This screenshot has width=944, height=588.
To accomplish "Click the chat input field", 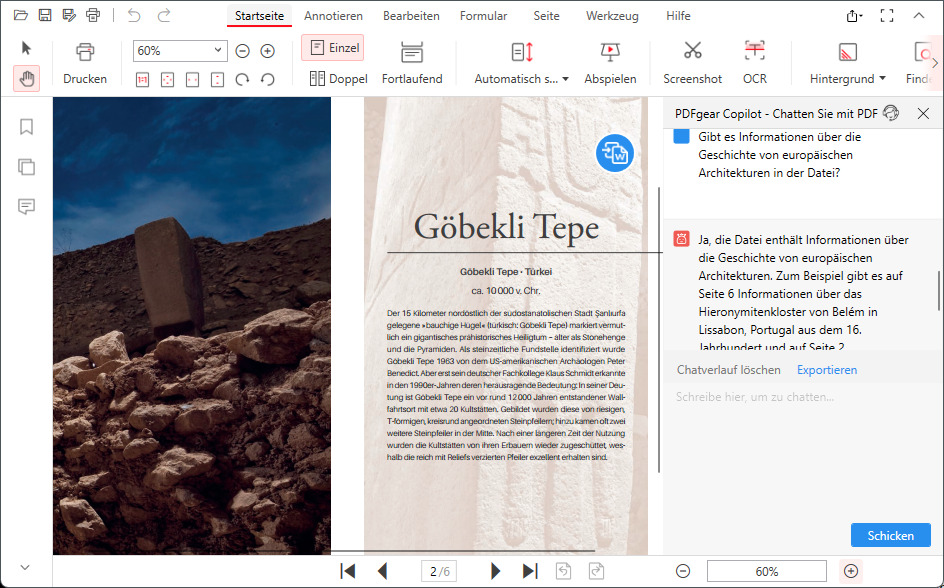I will [x=803, y=451].
